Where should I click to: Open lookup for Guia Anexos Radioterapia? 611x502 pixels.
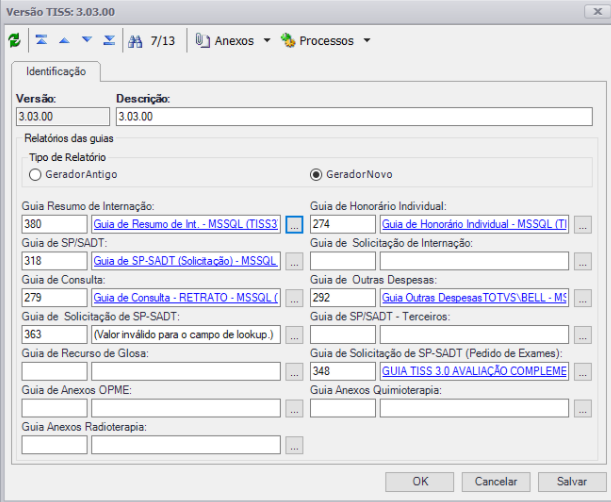point(294,445)
